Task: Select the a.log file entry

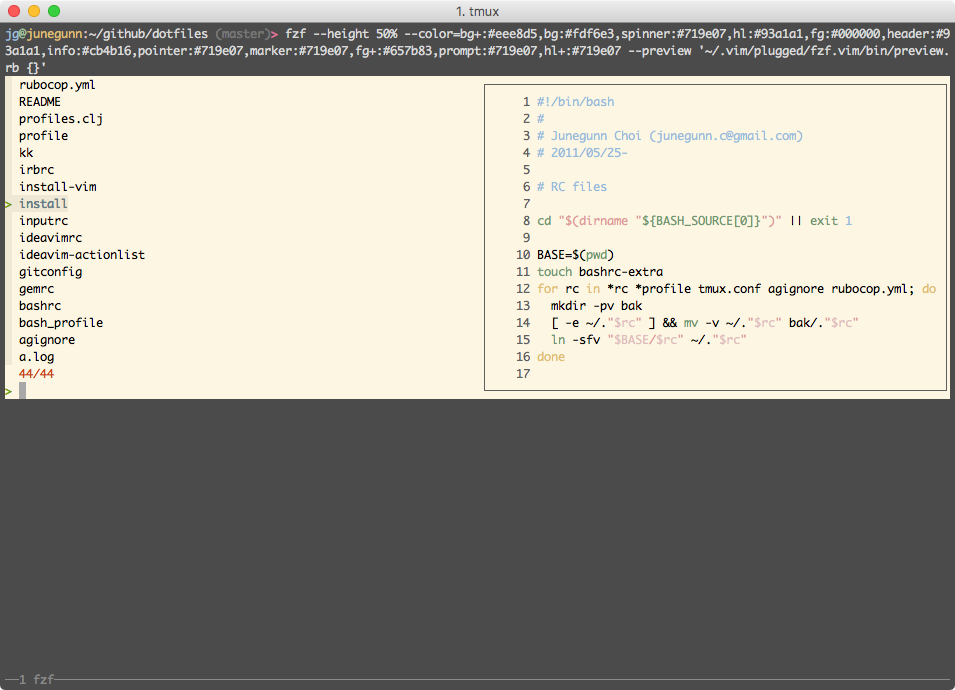Action: (36, 356)
